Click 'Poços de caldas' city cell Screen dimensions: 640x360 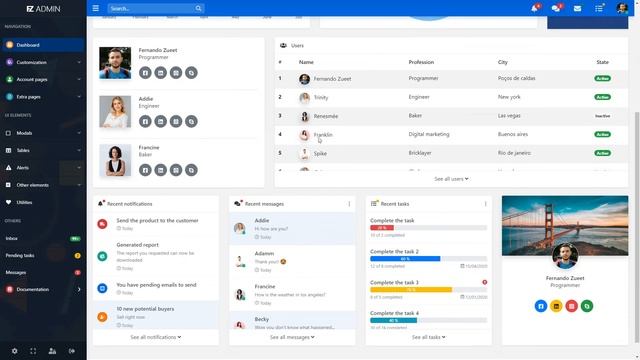click(x=516, y=78)
